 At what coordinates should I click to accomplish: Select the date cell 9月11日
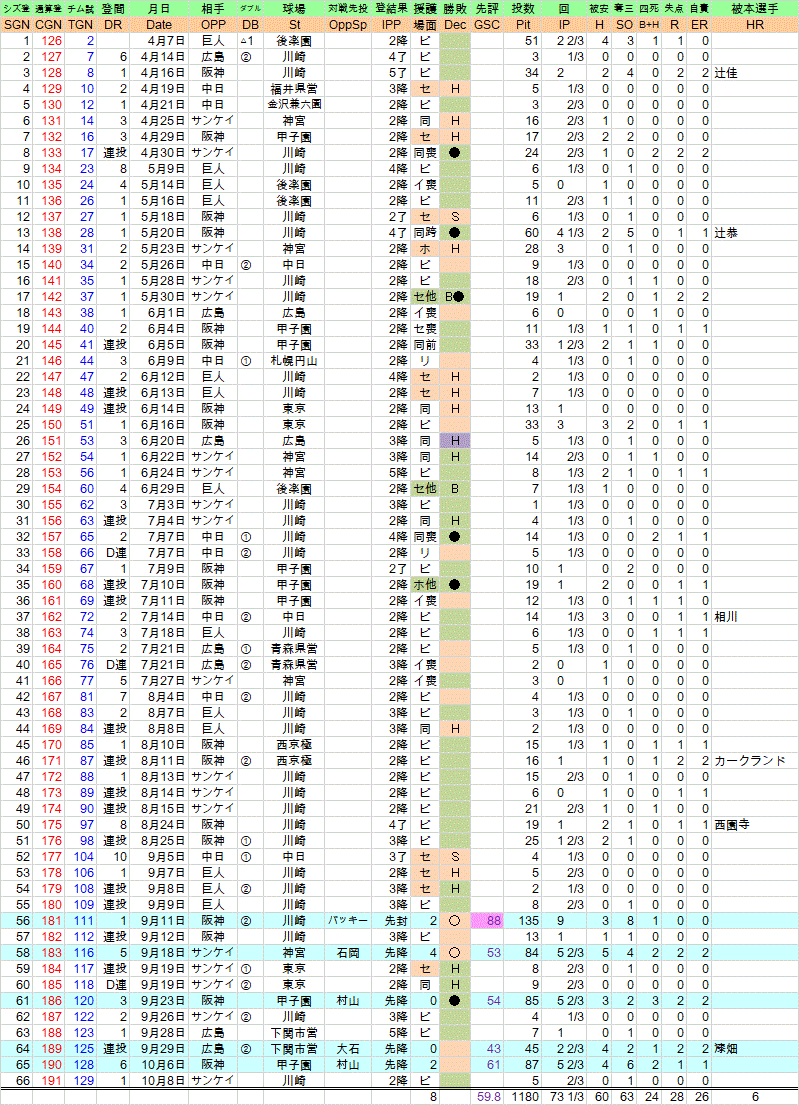click(163, 921)
